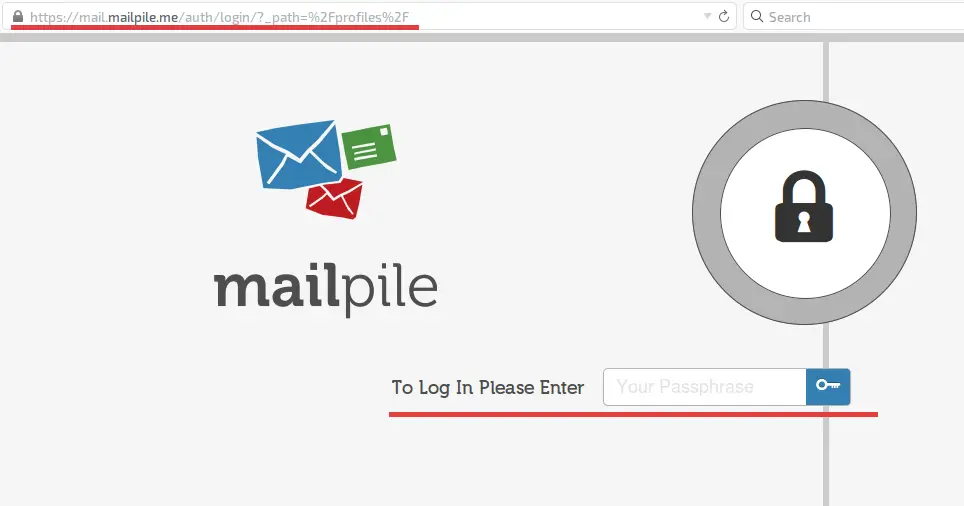Click the padlock icon in address bar
The width and height of the screenshot is (964, 506).
(18, 16)
